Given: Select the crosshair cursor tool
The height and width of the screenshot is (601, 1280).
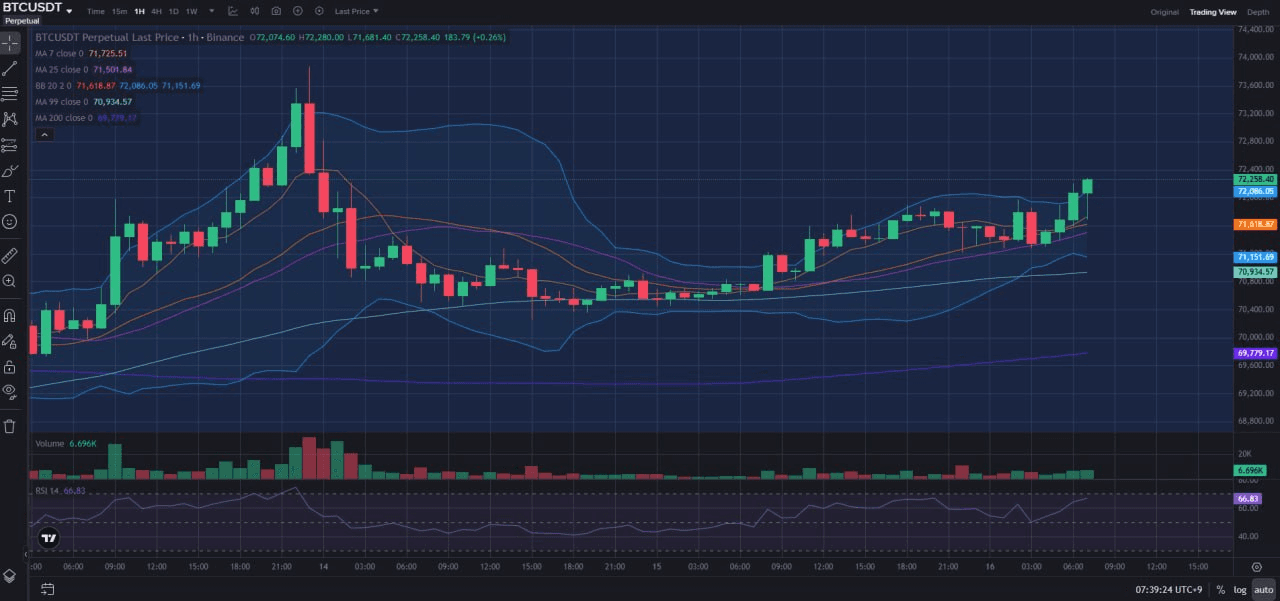Looking at the screenshot, I should [x=10, y=43].
